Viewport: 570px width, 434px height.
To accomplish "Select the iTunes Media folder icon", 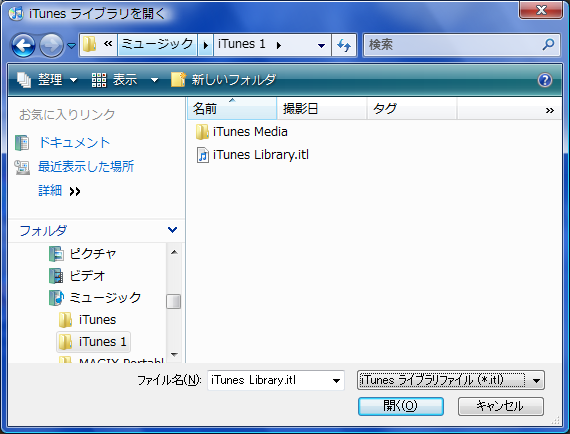I will click(202, 132).
